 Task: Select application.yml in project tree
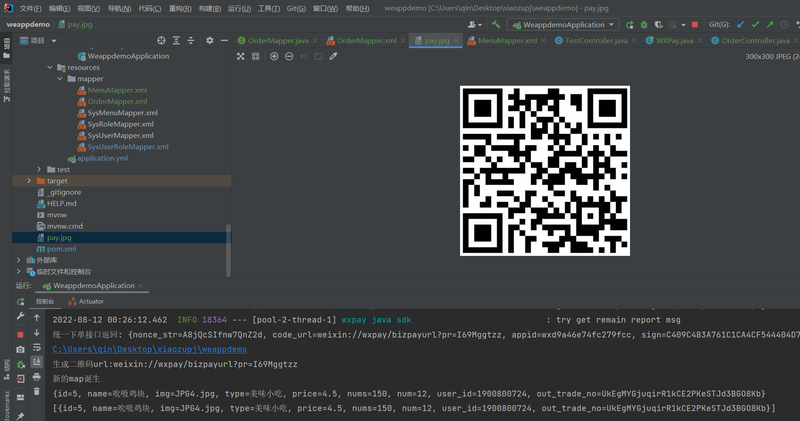(x=103, y=158)
